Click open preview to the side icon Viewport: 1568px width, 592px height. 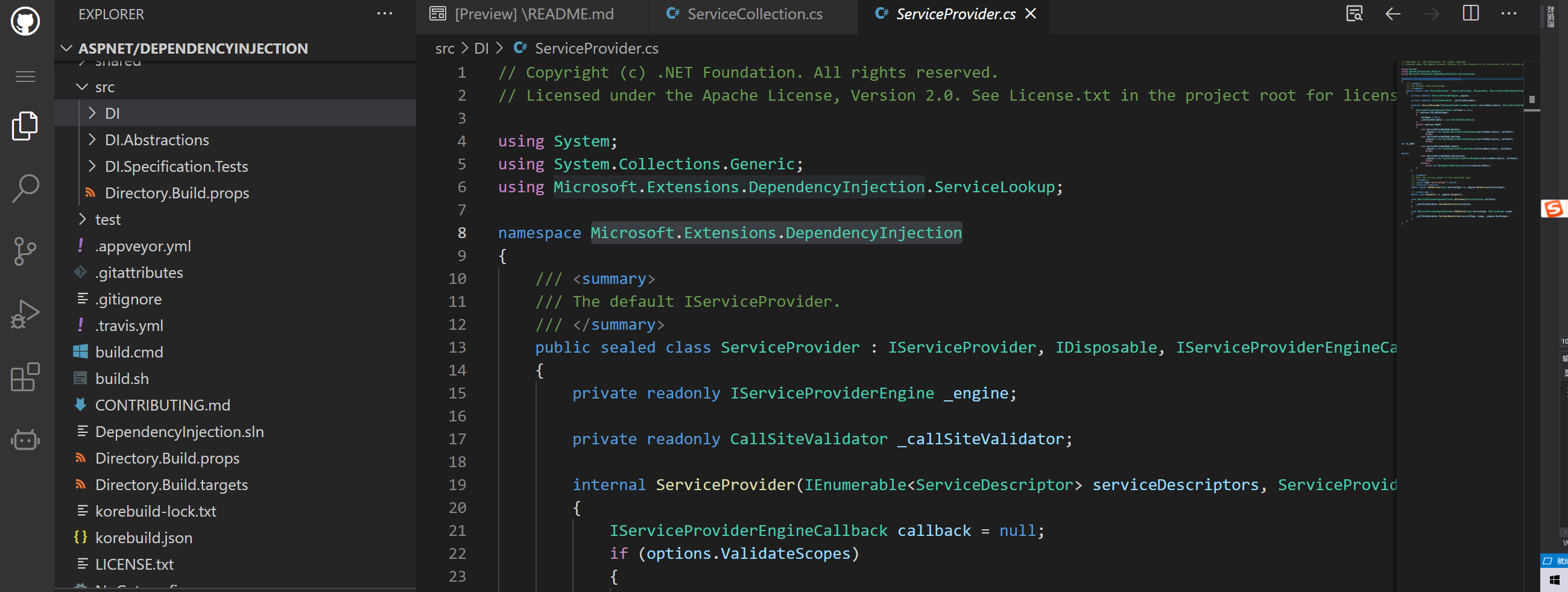pos(1355,13)
